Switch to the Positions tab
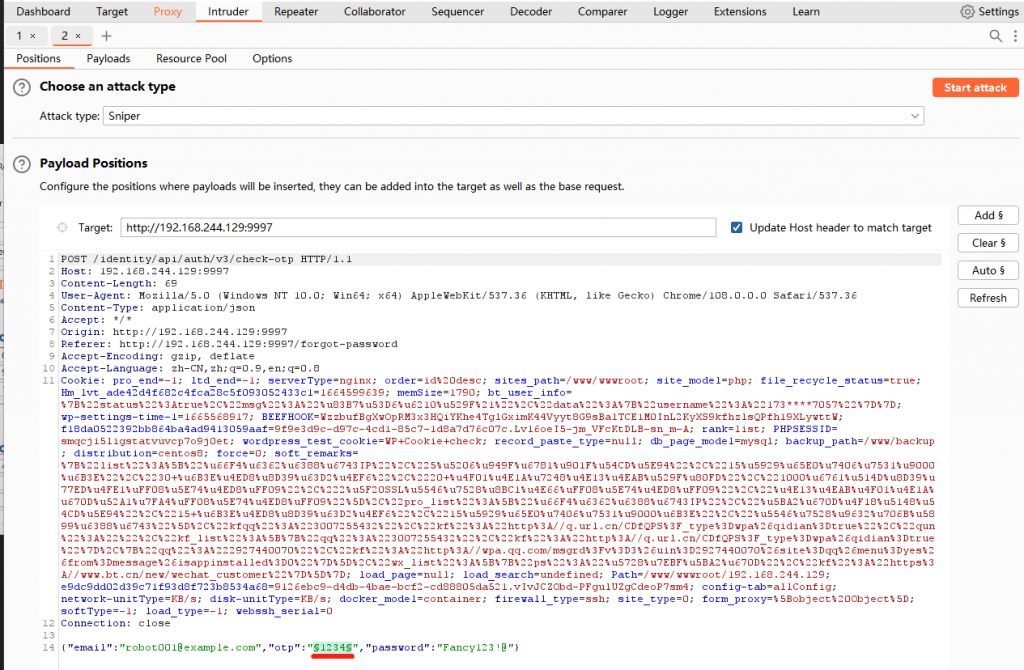The image size is (1024, 670). (39, 58)
